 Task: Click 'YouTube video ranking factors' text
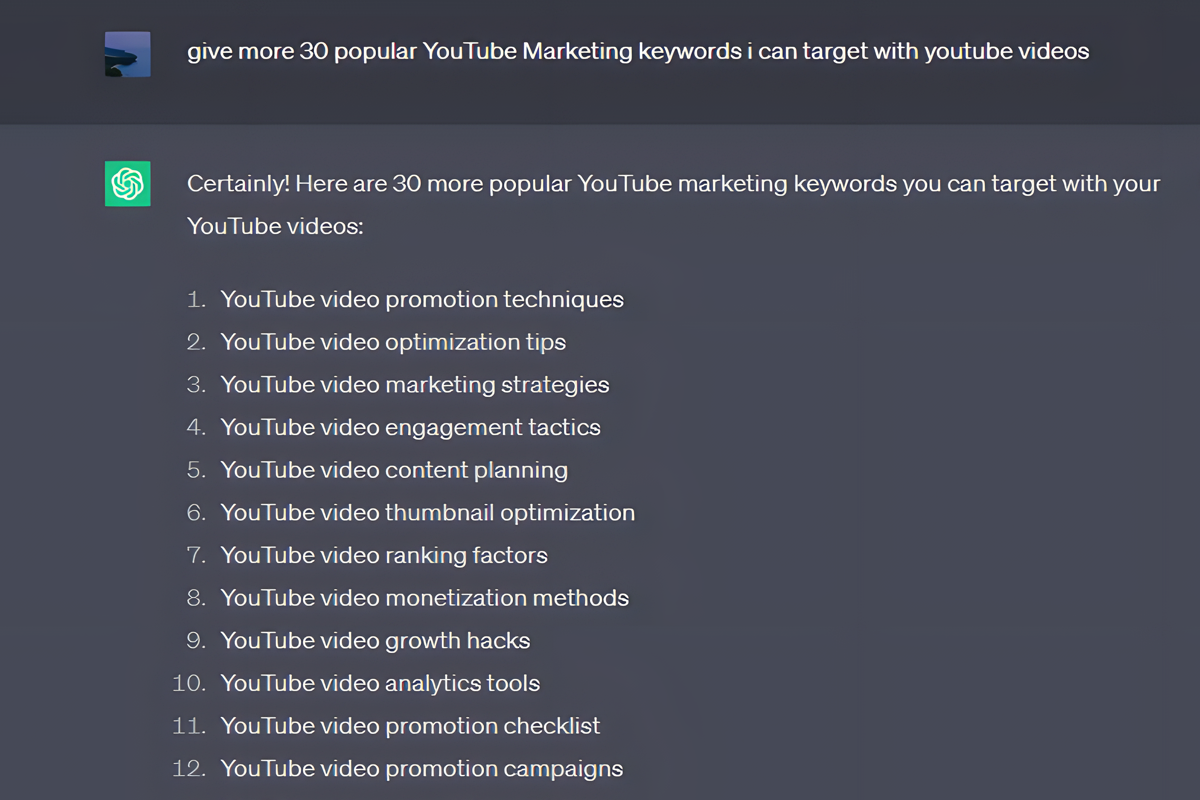click(384, 555)
